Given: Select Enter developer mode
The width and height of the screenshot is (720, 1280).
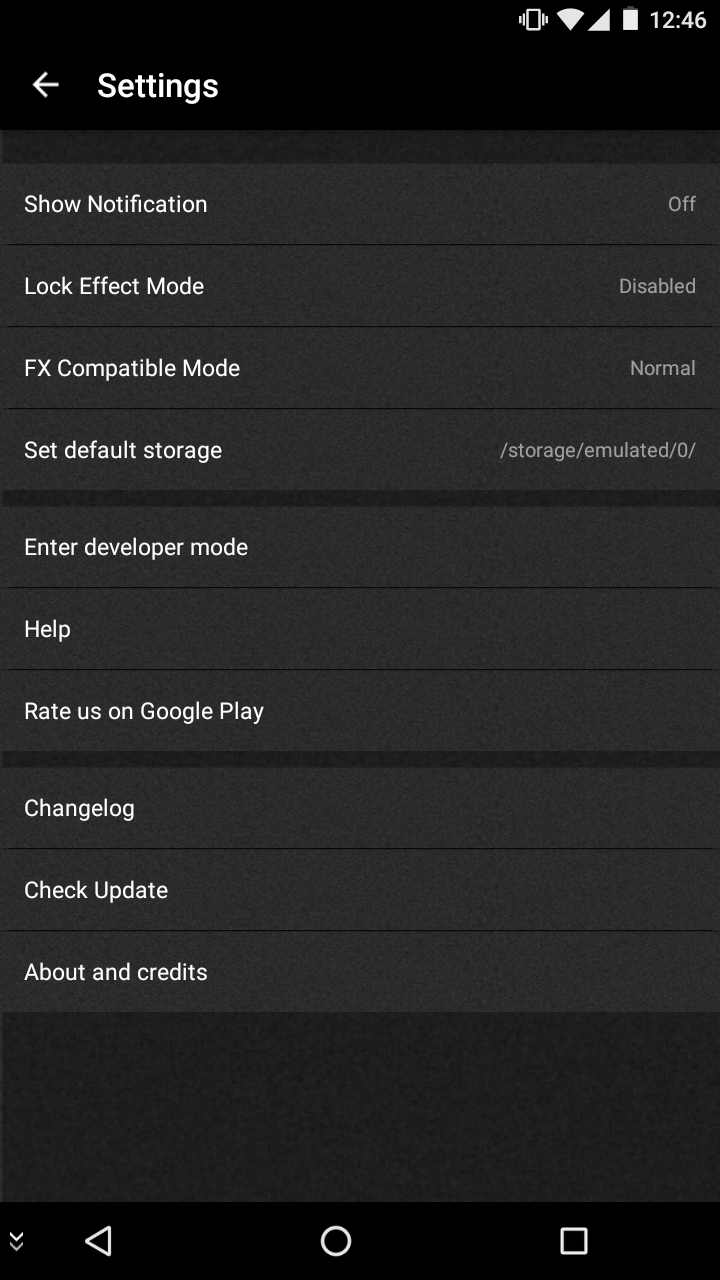Looking at the screenshot, I should click(360, 547).
